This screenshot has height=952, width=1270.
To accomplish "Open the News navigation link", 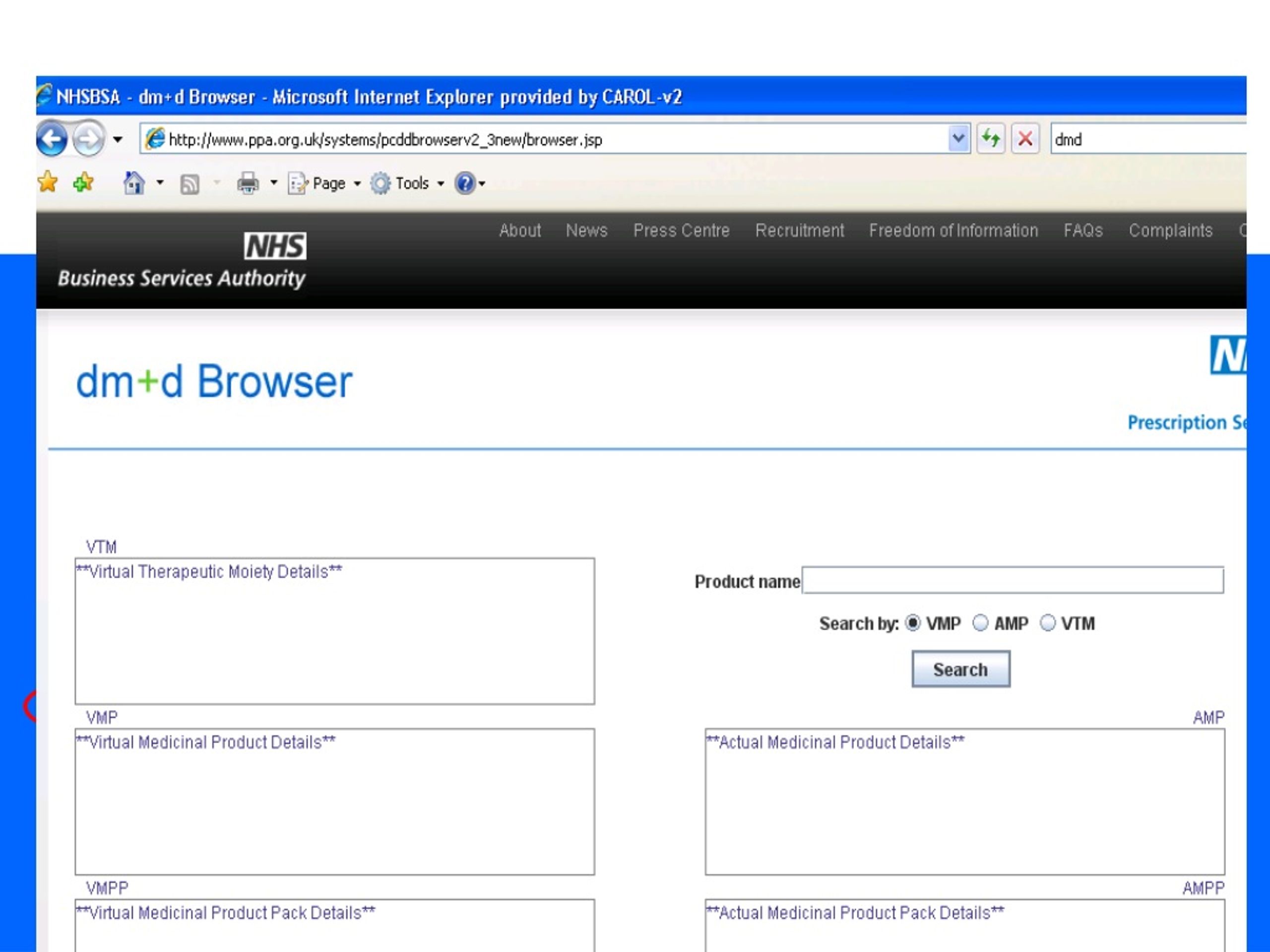I will (586, 230).
